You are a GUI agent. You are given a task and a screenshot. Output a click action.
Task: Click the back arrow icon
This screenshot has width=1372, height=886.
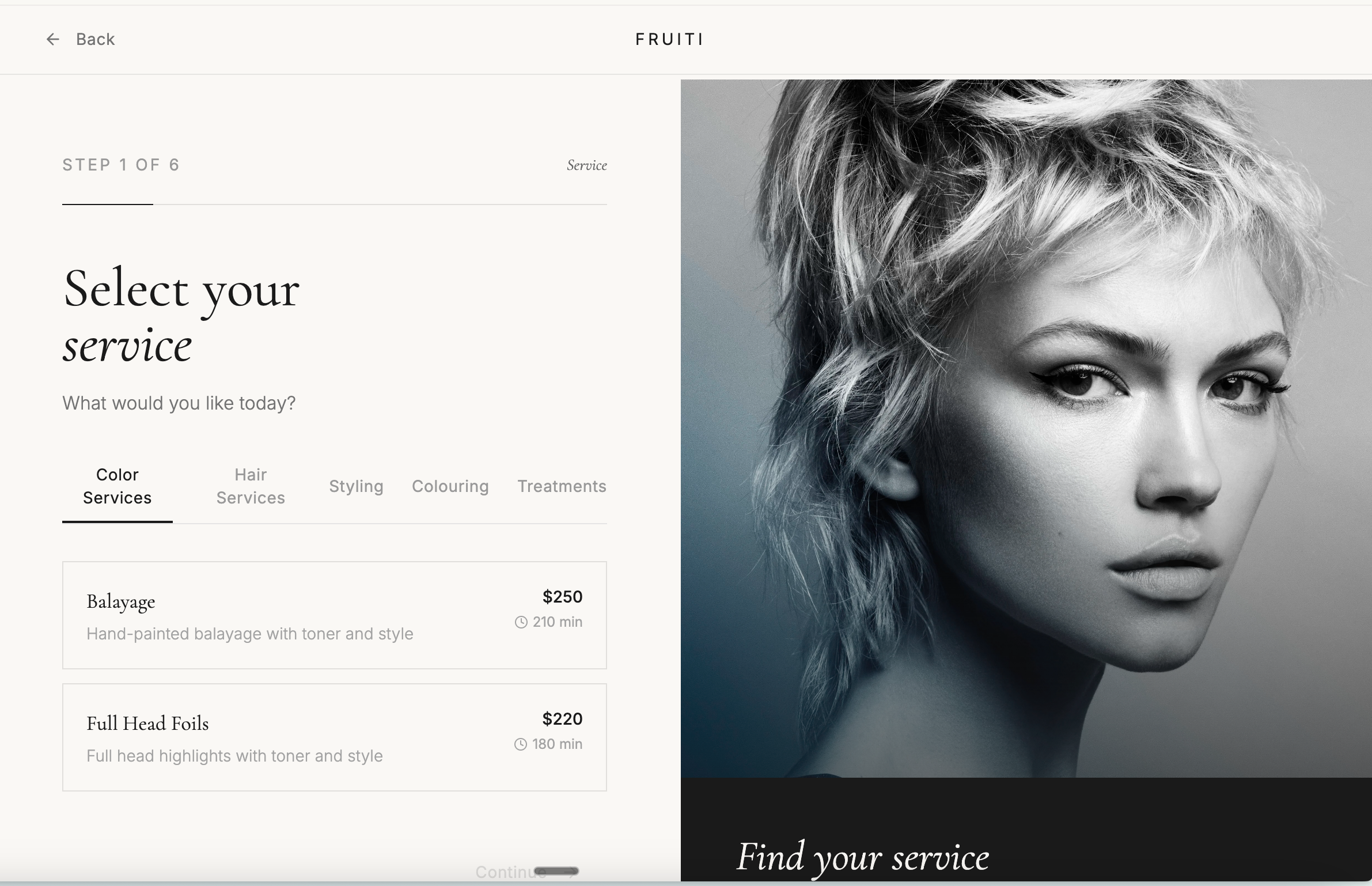(x=52, y=39)
